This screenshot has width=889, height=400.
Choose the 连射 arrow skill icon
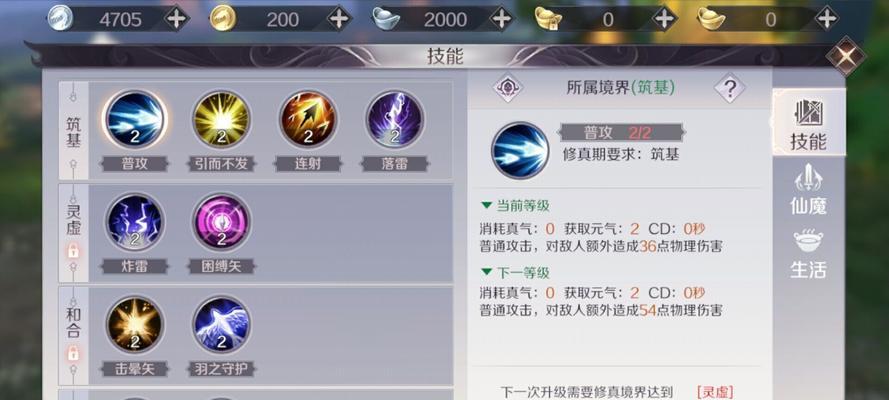tap(308, 120)
